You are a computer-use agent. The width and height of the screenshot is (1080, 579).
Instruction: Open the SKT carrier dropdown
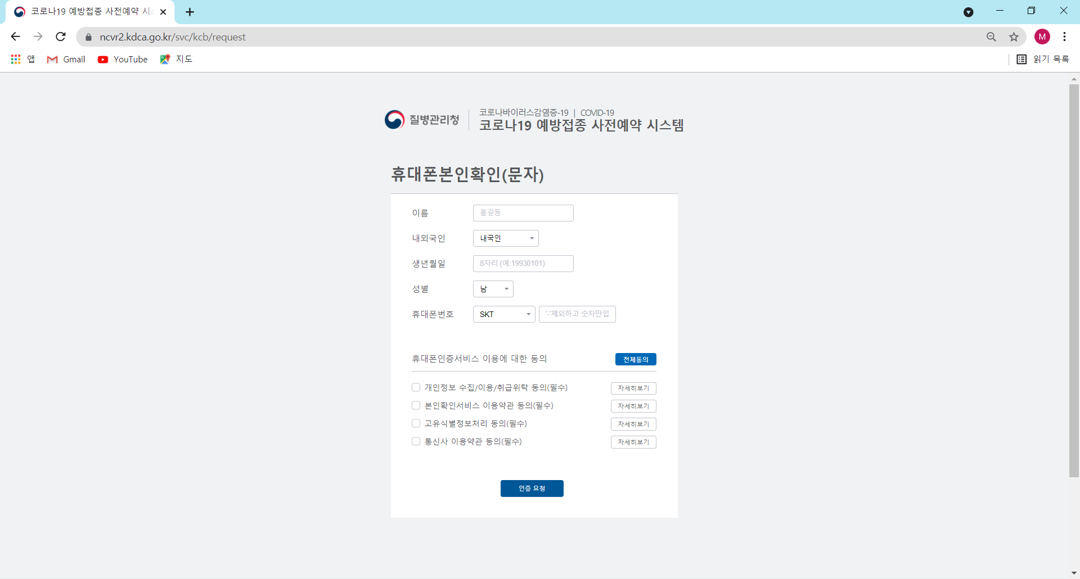point(503,314)
